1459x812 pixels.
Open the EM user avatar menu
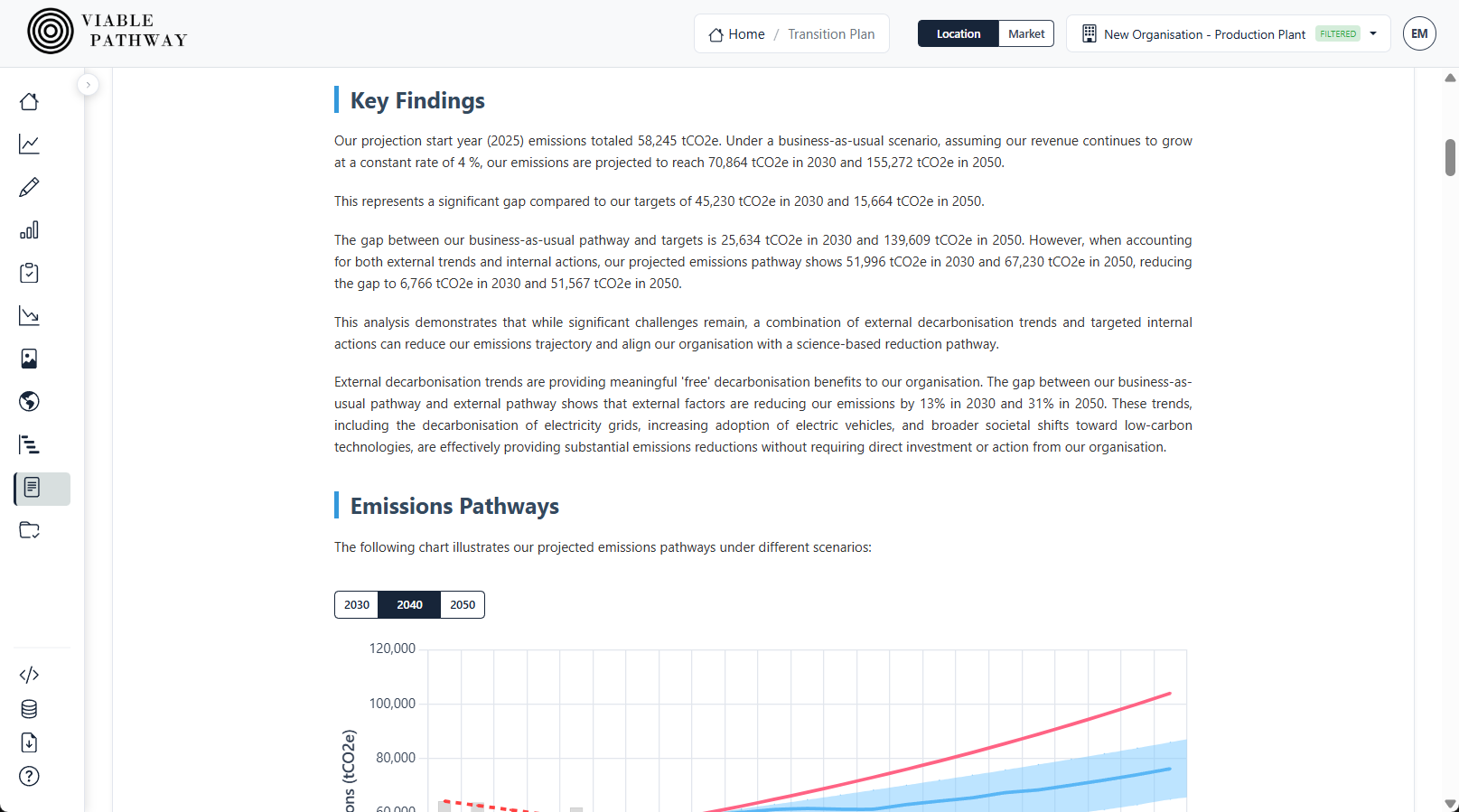1419,33
